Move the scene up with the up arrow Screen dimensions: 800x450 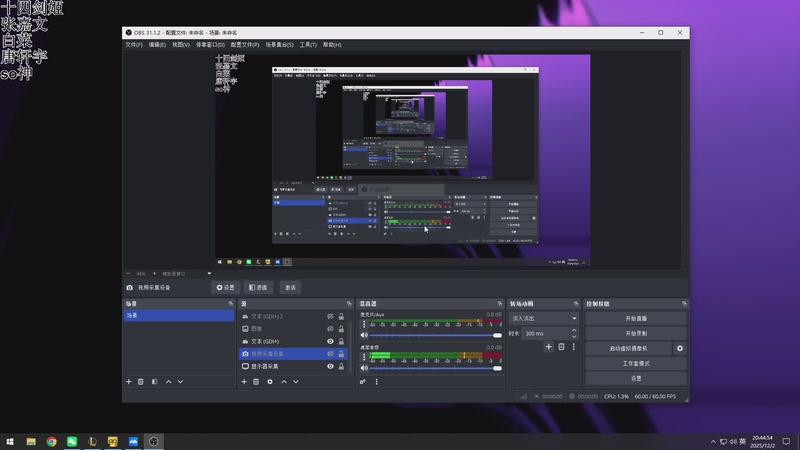(x=168, y=382)
